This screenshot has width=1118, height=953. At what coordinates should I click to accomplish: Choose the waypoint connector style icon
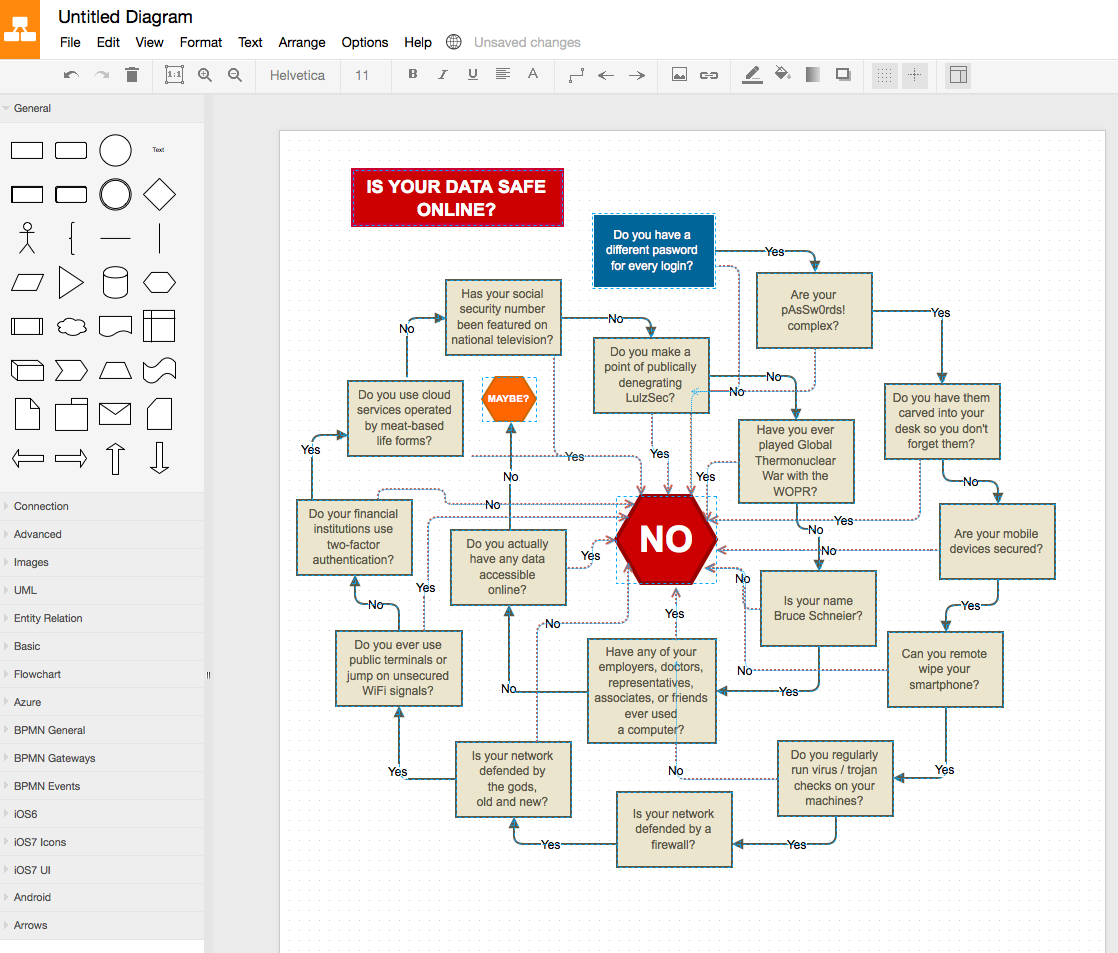(576, 75)
